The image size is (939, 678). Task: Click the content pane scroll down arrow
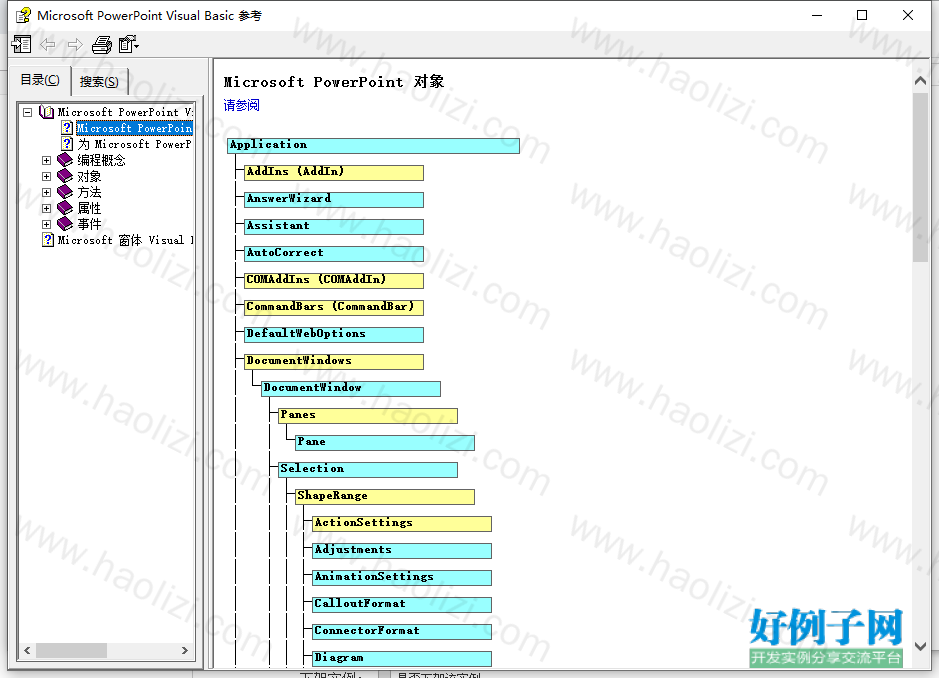pos(920,646)
